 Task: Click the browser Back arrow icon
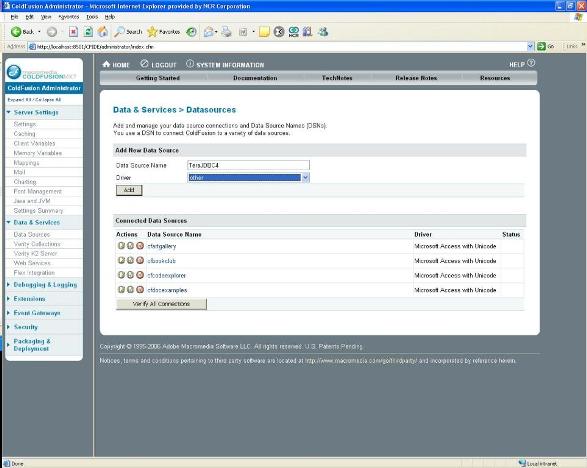tap(16, 32)
